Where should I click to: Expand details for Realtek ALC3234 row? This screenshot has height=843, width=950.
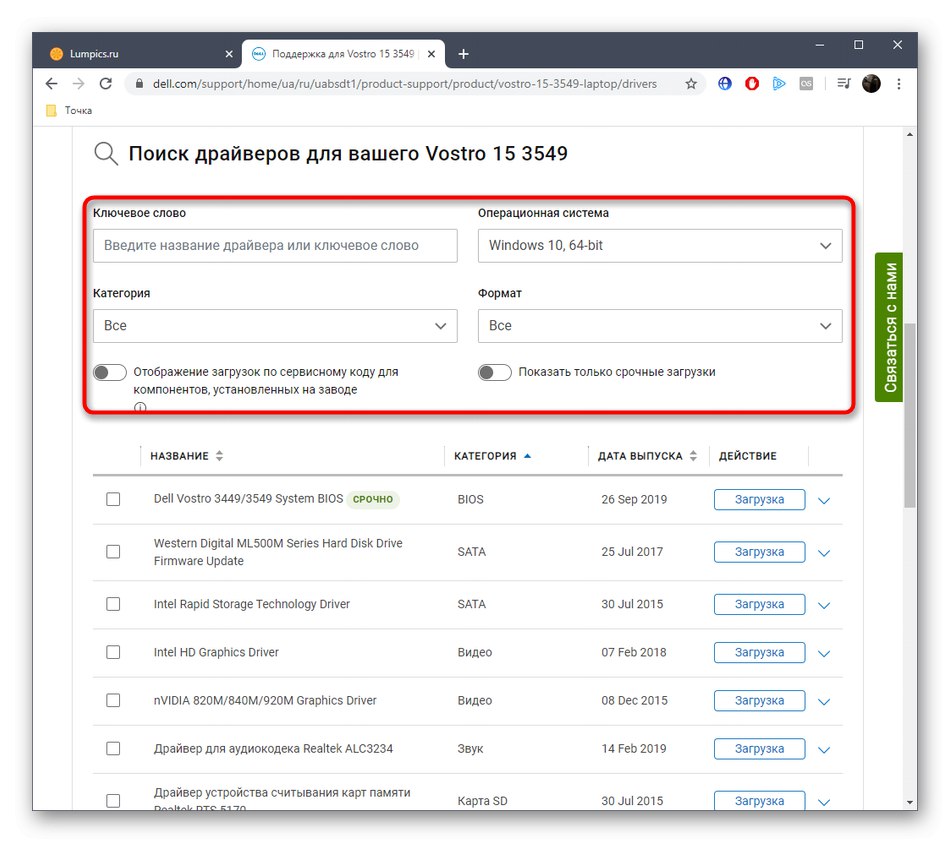[824, 750]
